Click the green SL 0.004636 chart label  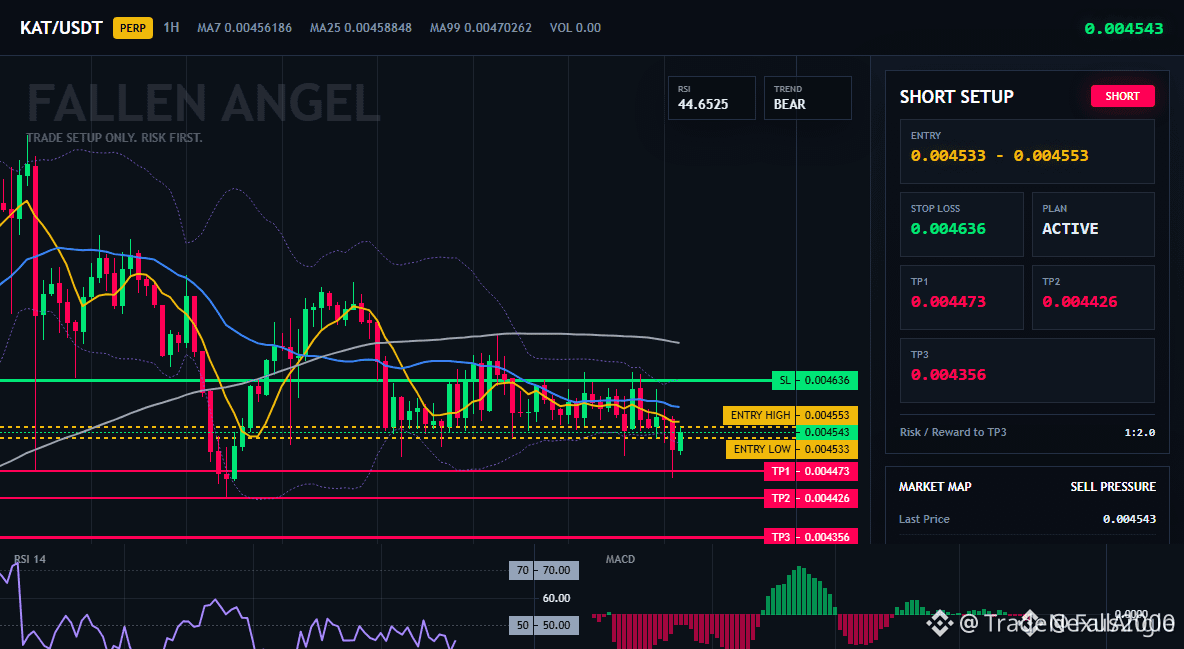tap(815, 380)
